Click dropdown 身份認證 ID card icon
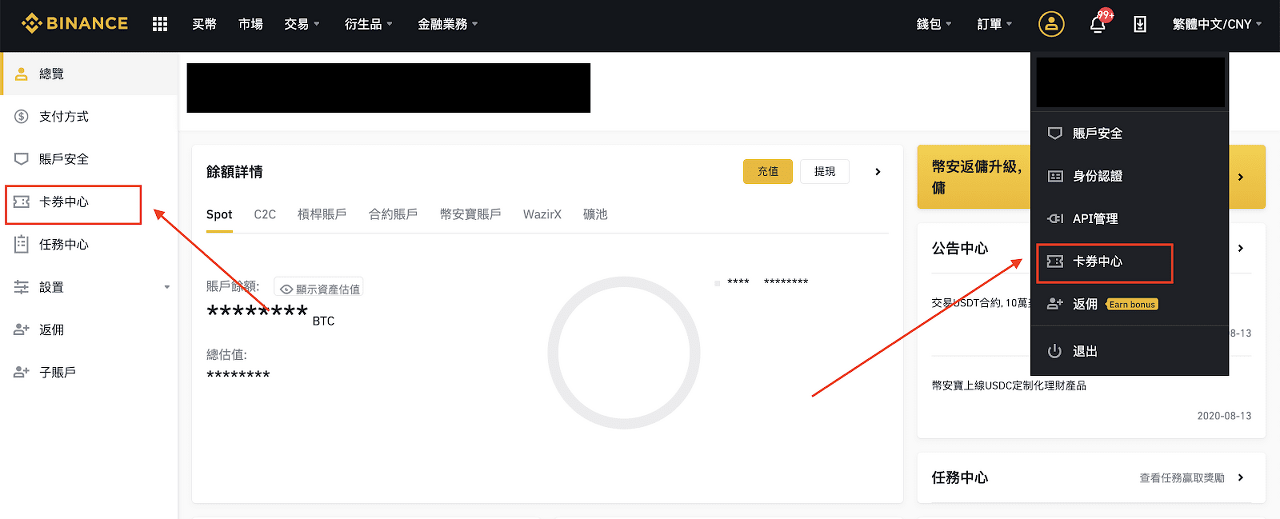Image resolution: width=1280 pixels, height=519 pixels. (x=1054, y=176)
